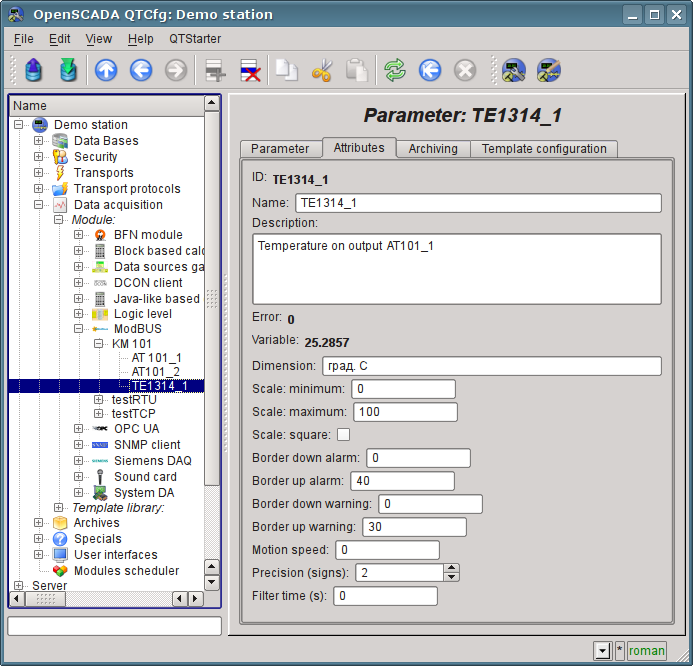Screen dimensions: 693x666
Task: Collapse the ModBUS tree node
Action: tap(79, 329)
